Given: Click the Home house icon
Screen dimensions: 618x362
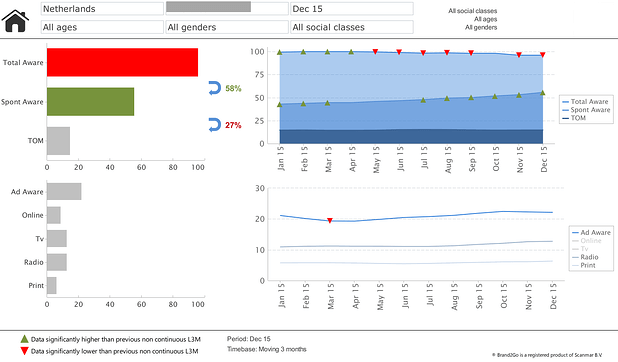Looking at the screenshot, I should (15, 21).
